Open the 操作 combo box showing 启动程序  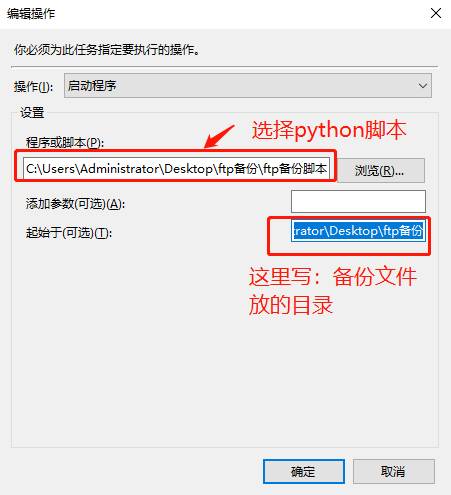(248, 86)
